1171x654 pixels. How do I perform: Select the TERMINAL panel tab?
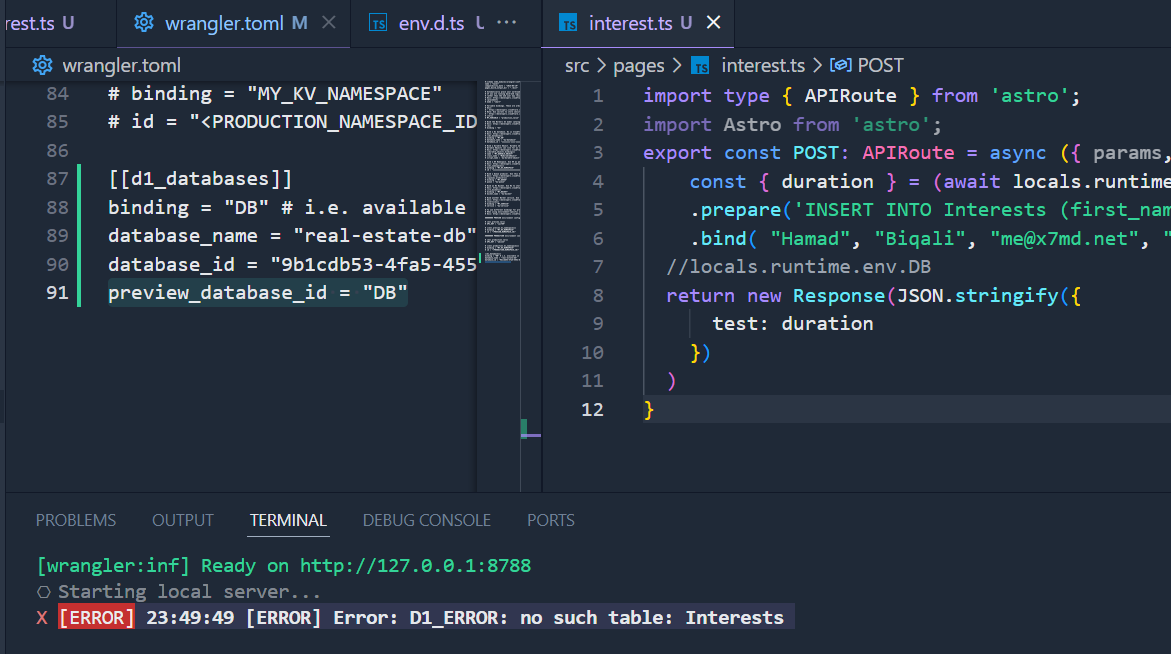coord(288,520)
